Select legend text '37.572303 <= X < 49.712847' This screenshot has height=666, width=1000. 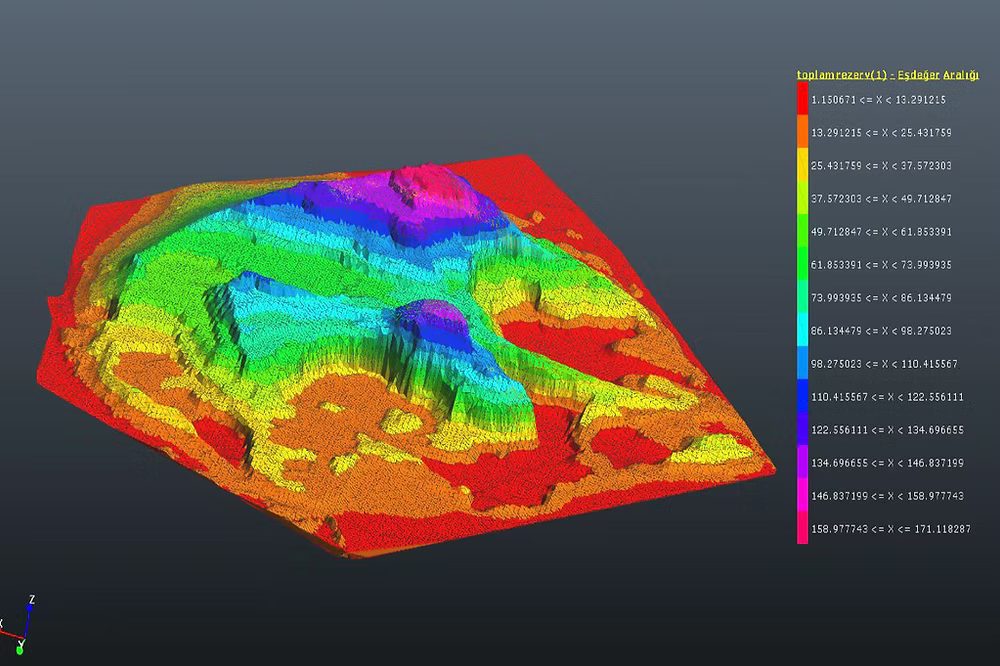pyautogui.click(x=881, y=199)
